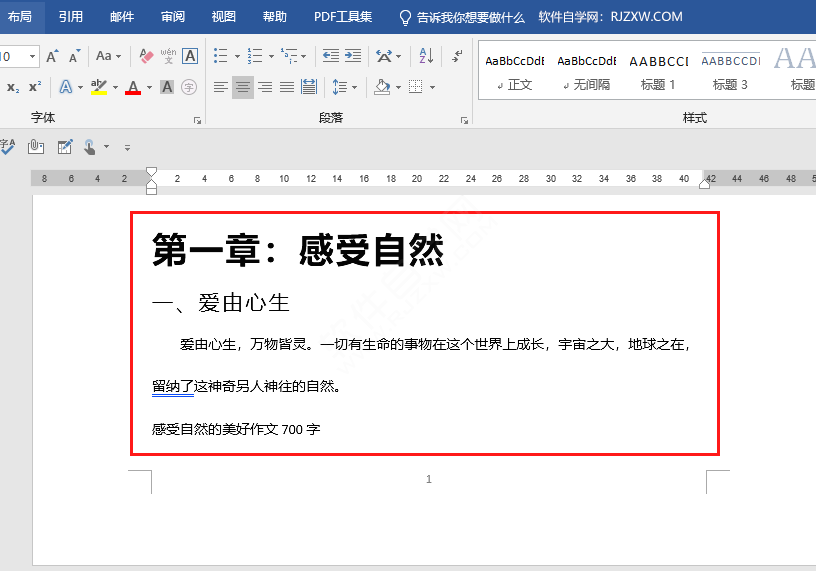Open the PDF工具集 tab
This screenshot has height=571, width=816.
point(343,17)
